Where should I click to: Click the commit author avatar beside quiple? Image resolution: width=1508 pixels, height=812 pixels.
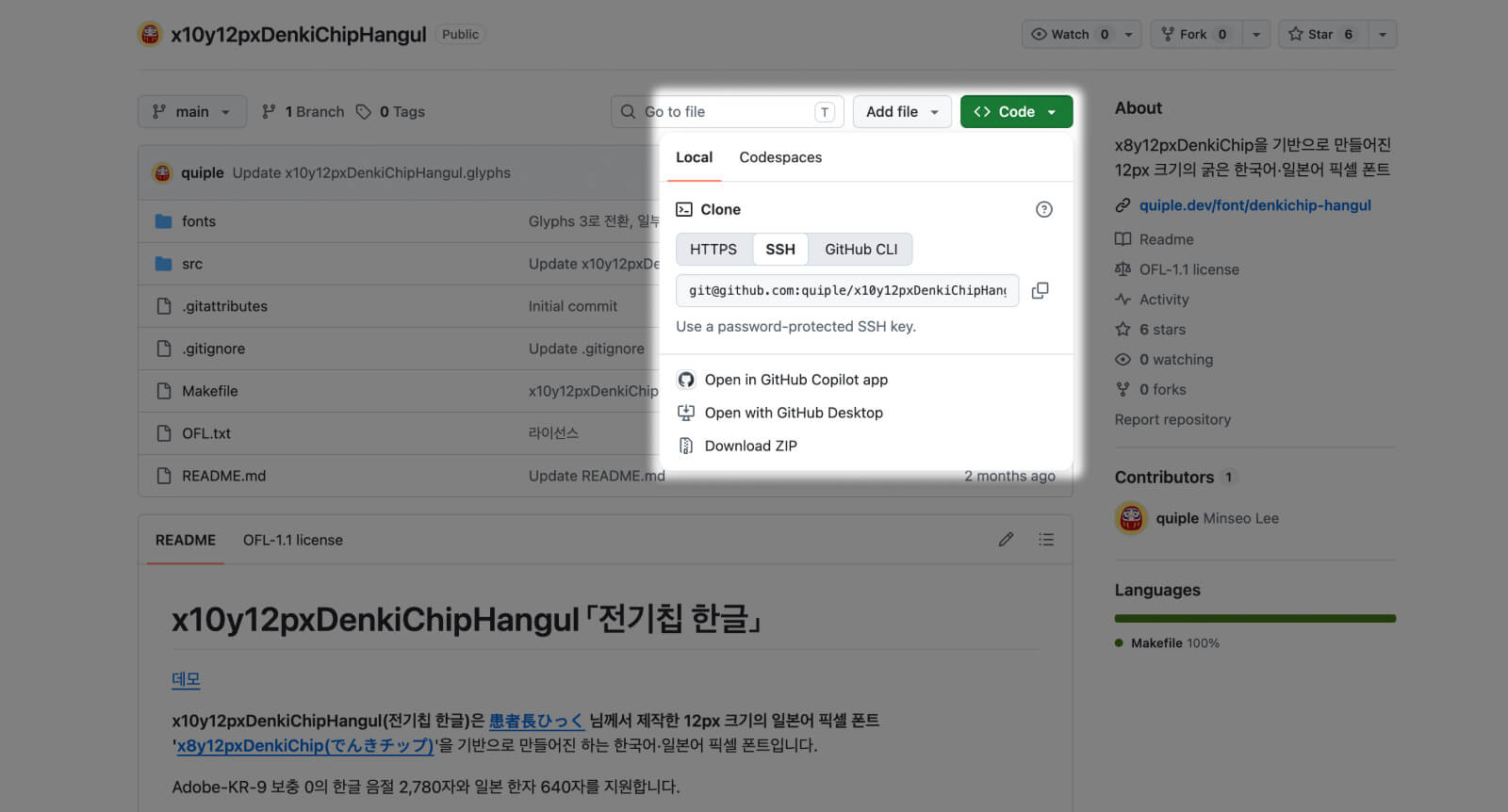tap(162, 172)
